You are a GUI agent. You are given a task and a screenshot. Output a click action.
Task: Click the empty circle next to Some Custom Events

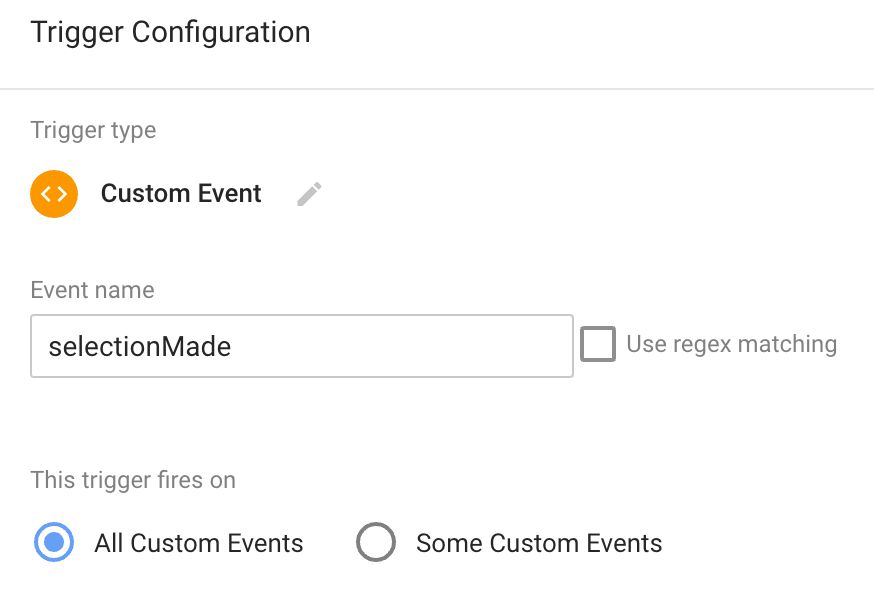(376, 542)
